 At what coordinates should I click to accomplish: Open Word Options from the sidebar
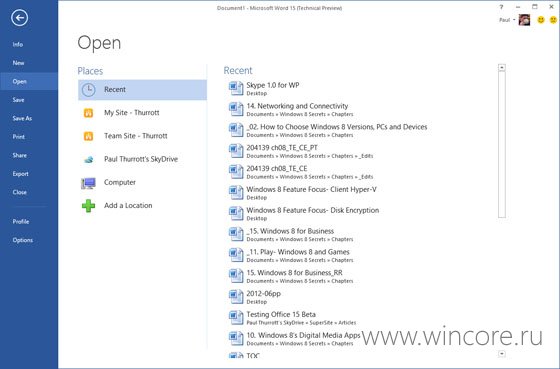(x=23, y=240)
